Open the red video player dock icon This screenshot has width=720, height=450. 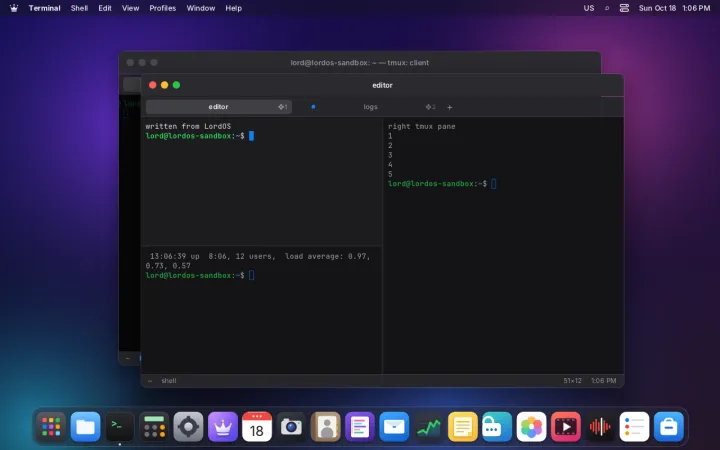tap(565, 427)
